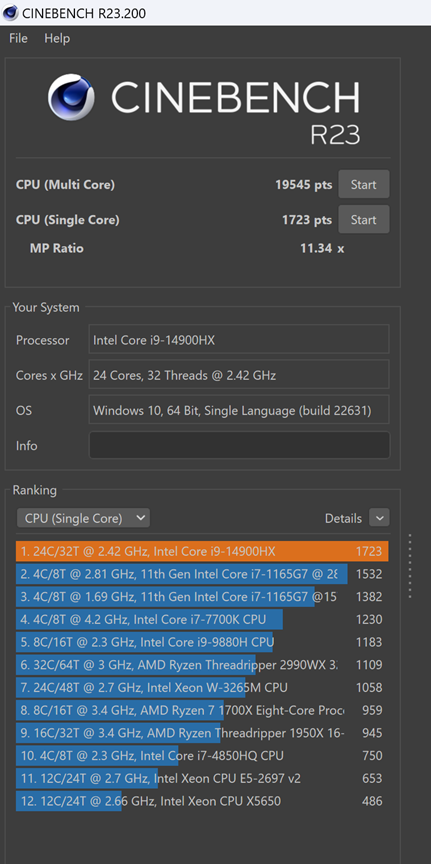The height and width of the screenshot is (864, 431).
Task: Select ranking row 6 Threadripper 2990WX
Action: click(x=202, y=665)
